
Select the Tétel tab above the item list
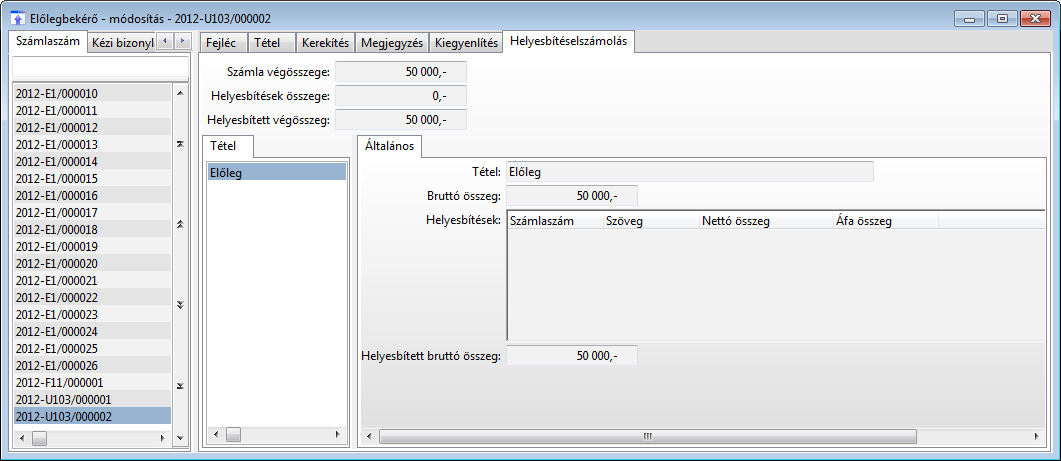click(x=227, y=146)
